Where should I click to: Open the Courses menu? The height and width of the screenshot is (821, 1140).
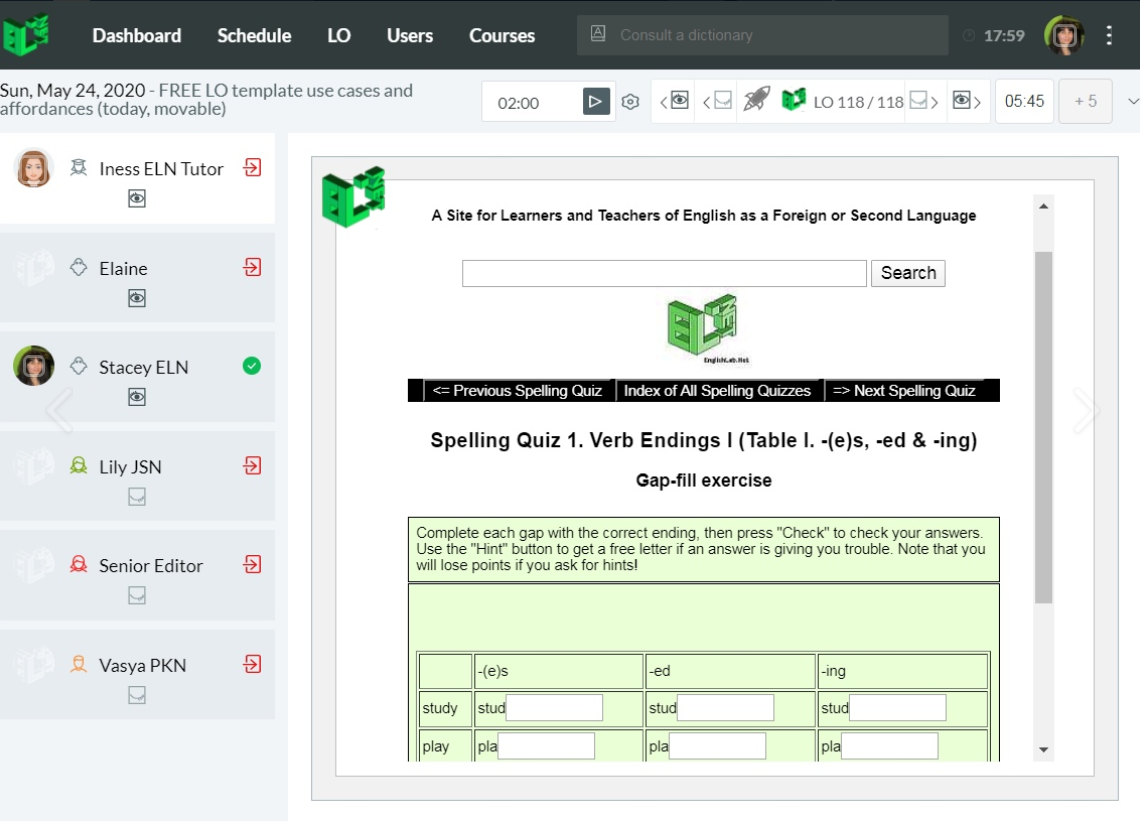coord(502,36)
